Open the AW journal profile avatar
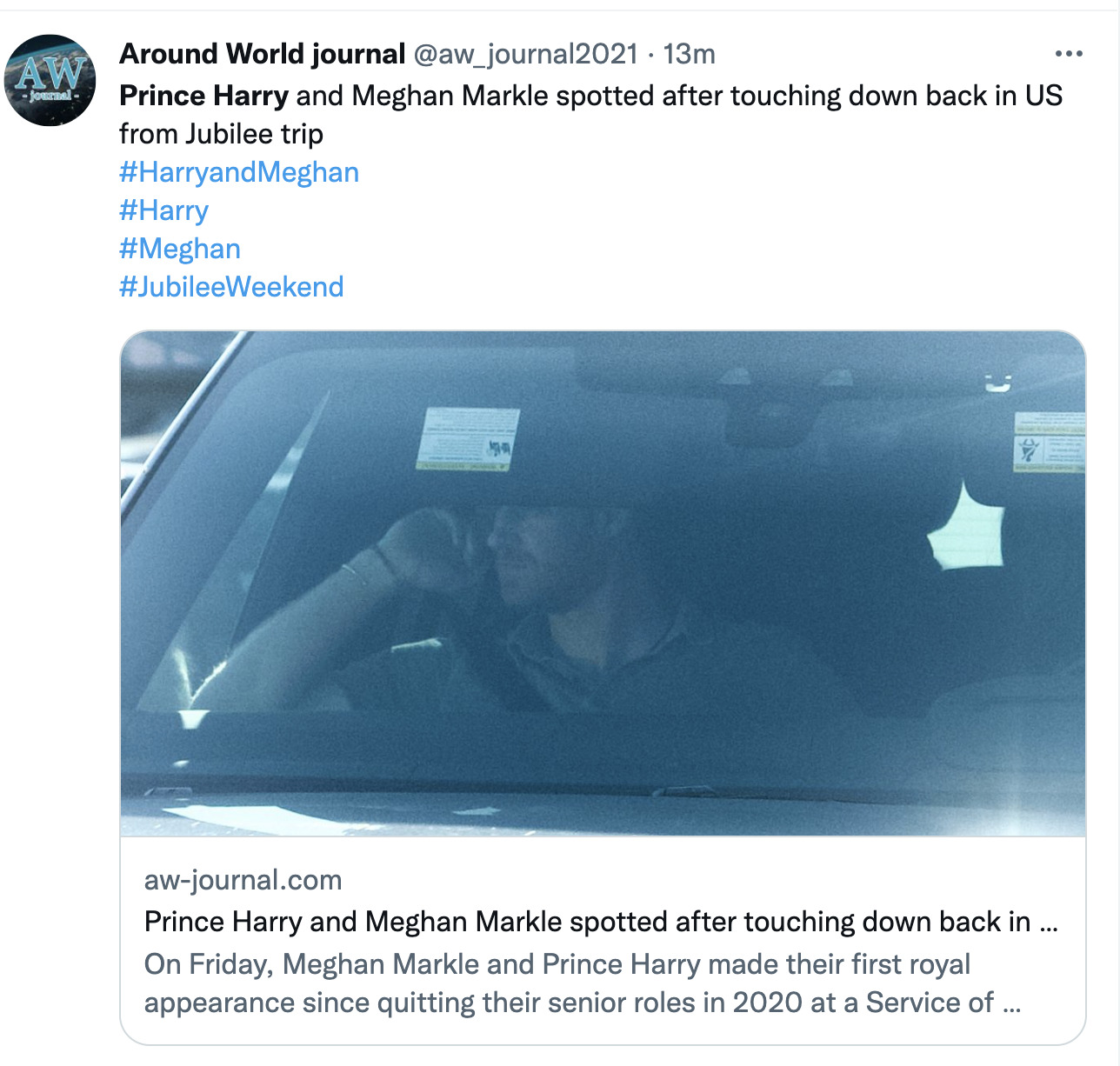The width and height of the screenshot is (1120, 1066). [x=50, y=80]
